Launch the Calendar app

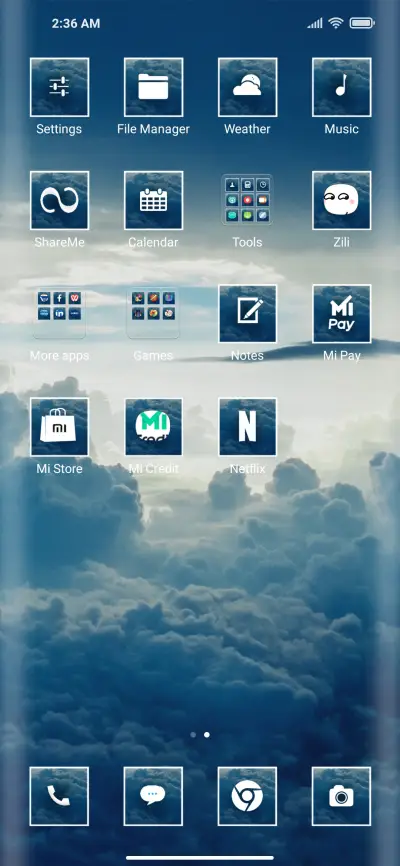coord(153,200)
